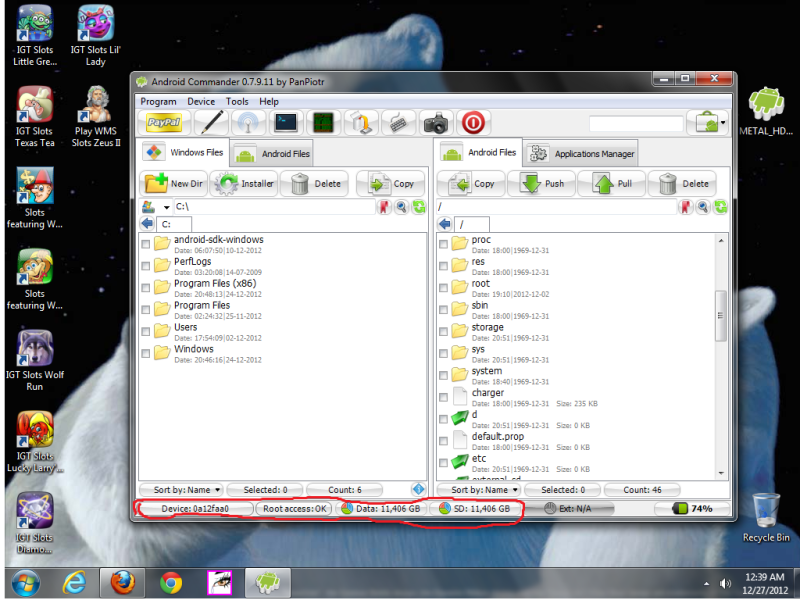Check the Users folder checkbox

[146, 332]
